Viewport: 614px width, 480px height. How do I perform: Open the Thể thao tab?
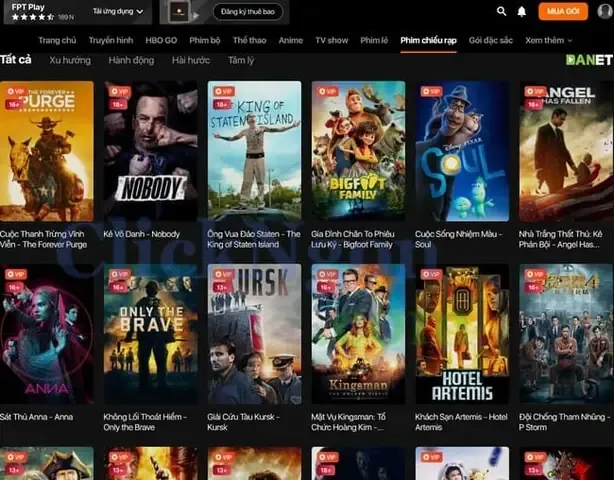pos(249,40)
